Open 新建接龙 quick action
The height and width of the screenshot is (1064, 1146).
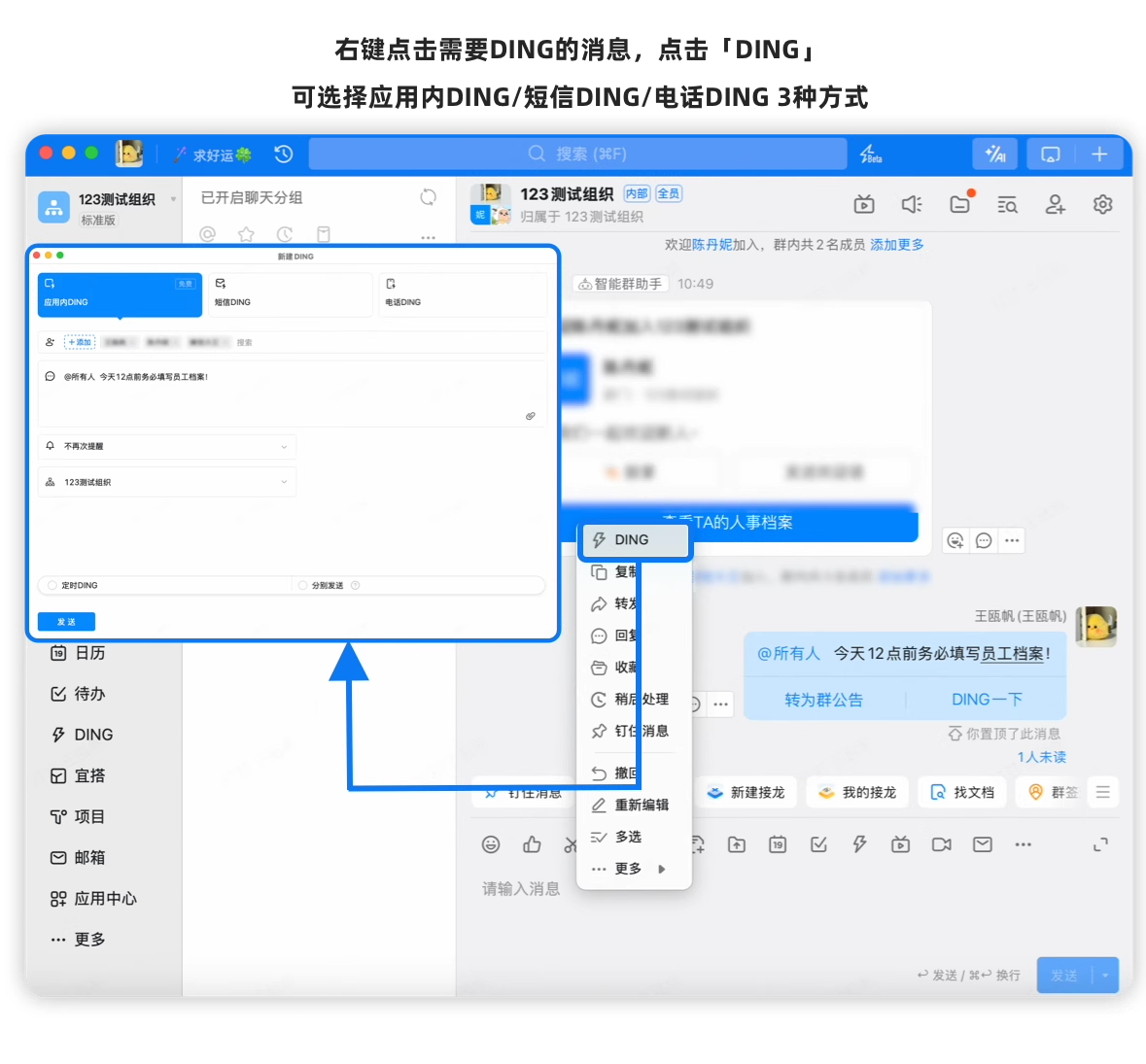coord(745,792)
